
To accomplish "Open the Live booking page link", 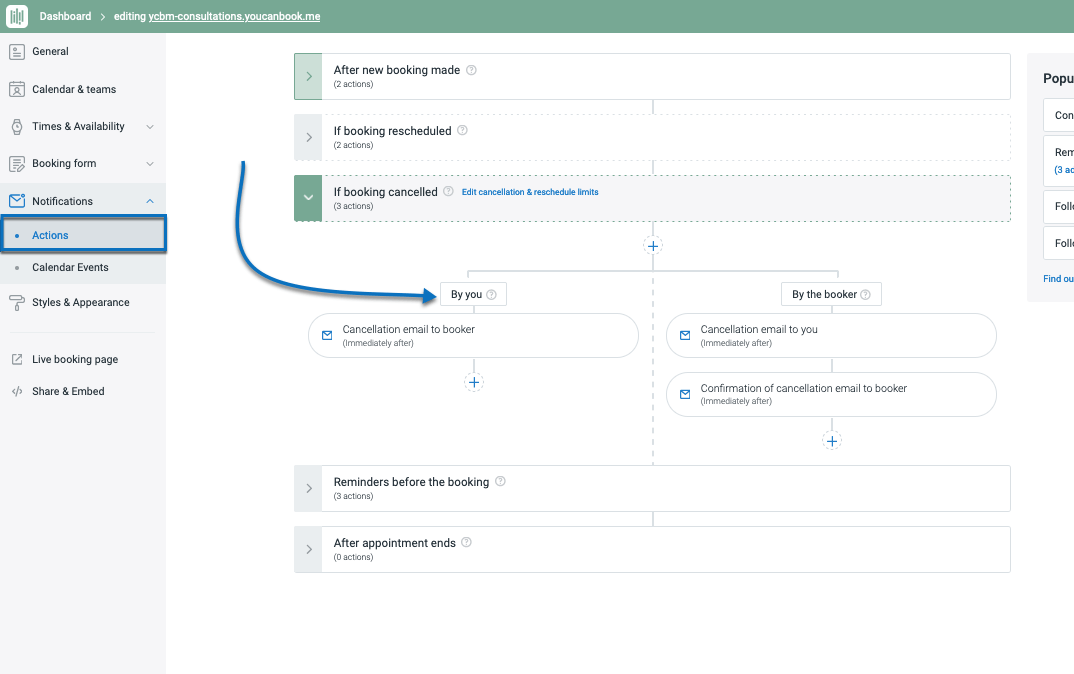I will click(74, 360).
